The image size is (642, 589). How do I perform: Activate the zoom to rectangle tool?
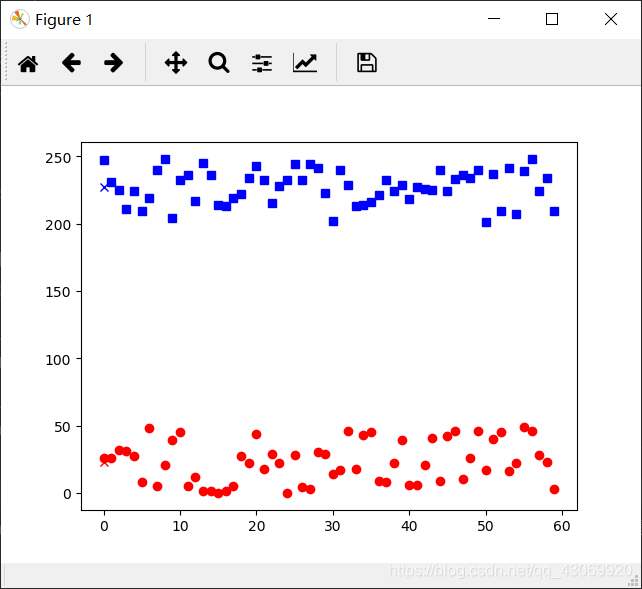[219, 63]
